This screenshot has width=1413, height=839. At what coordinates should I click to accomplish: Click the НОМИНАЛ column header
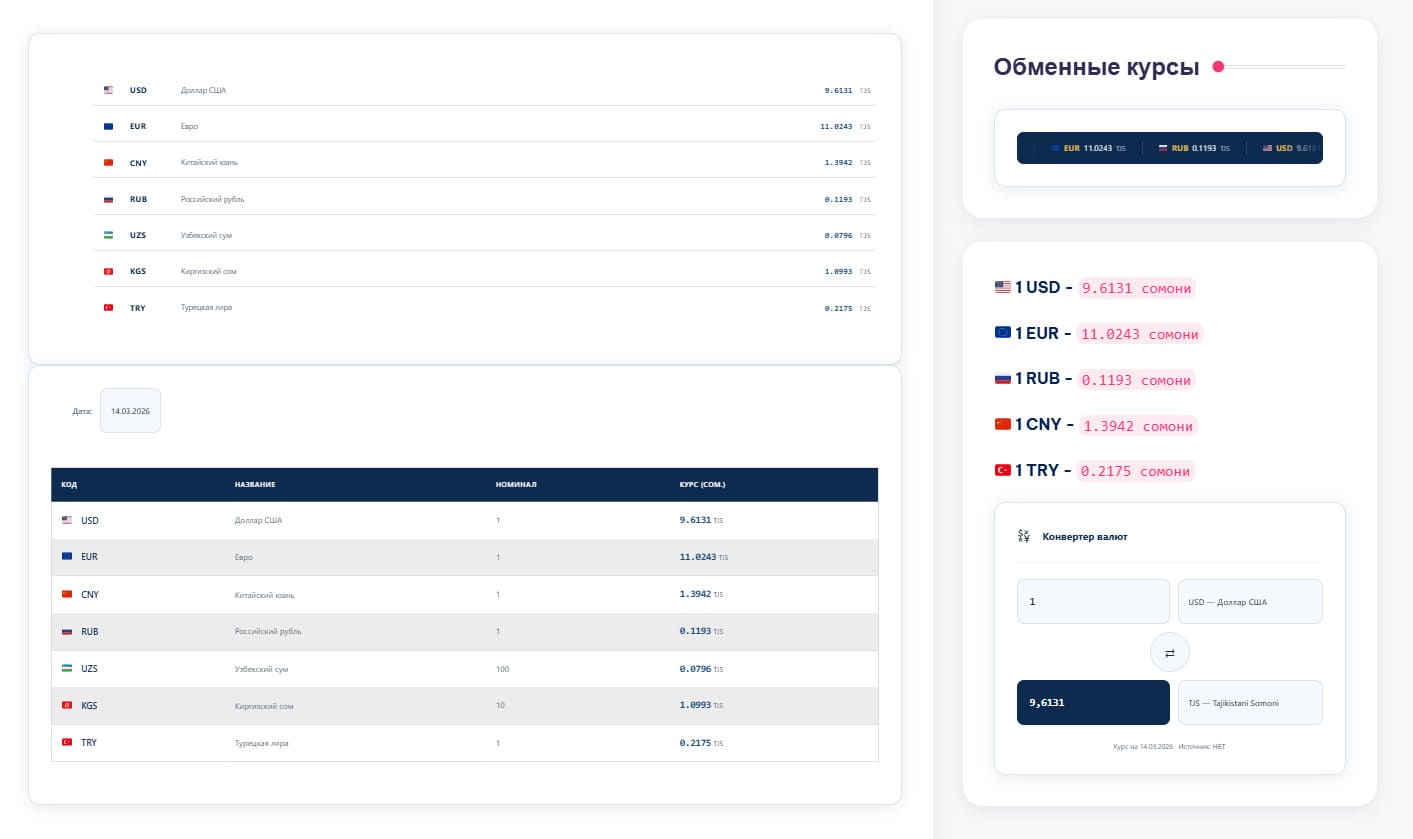[x=516, y=485]
